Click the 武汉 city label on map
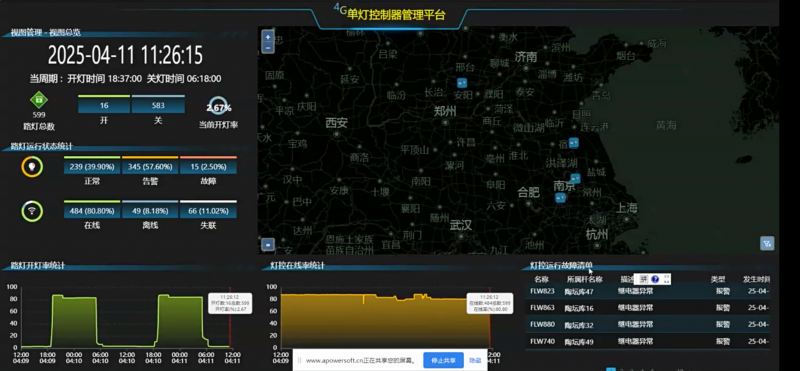Screen dimensions: 800x371 tap(461, 225)
